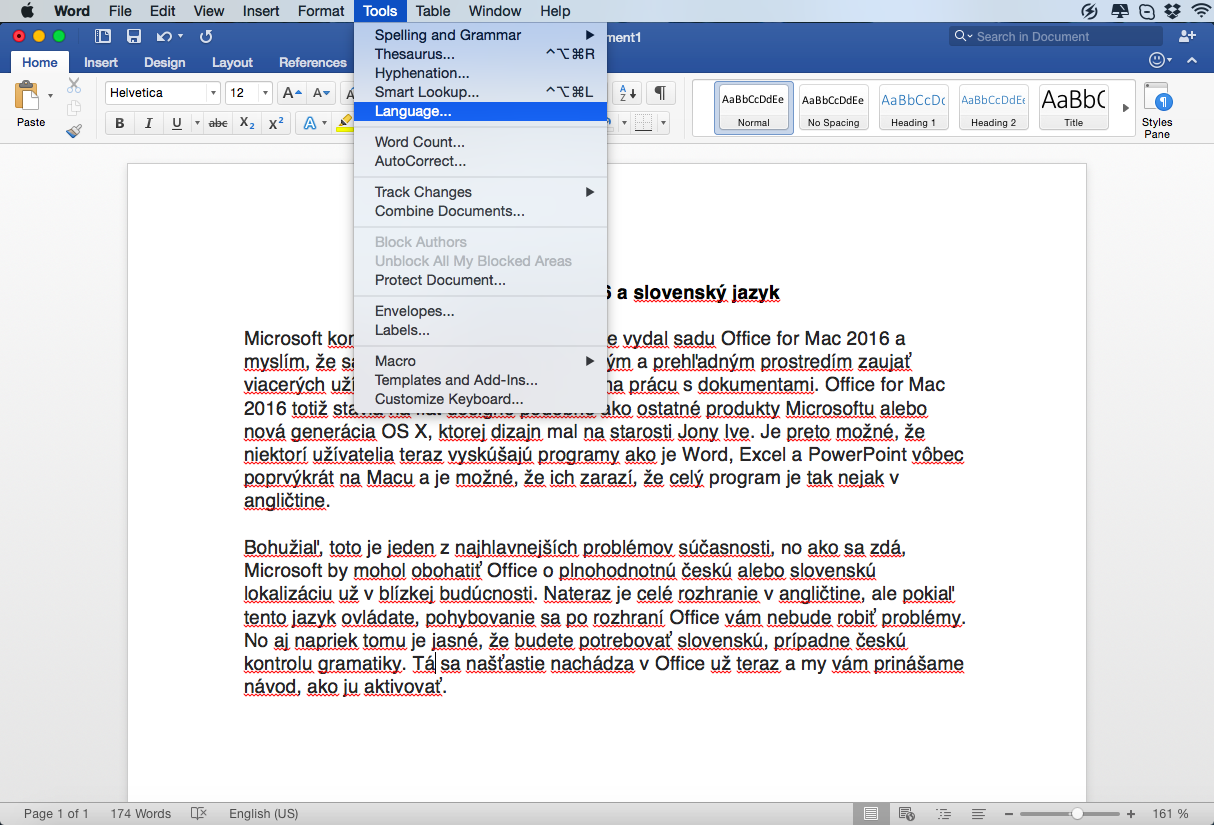Screen dimensions: 1214x825
Task: Expand the Paste options arrow
Action: (50, 97)
